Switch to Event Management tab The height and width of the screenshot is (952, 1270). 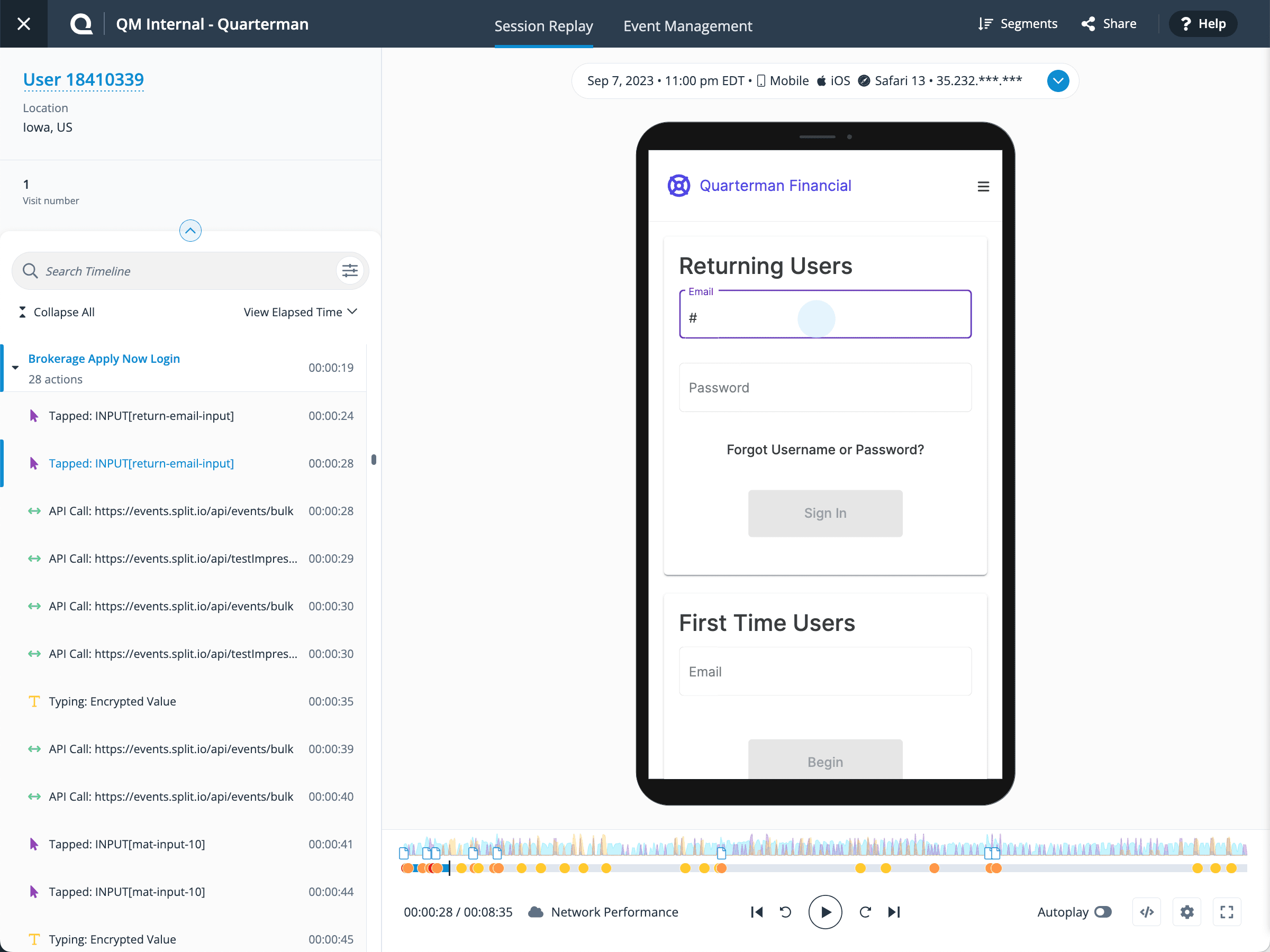(x=687, y=26)
